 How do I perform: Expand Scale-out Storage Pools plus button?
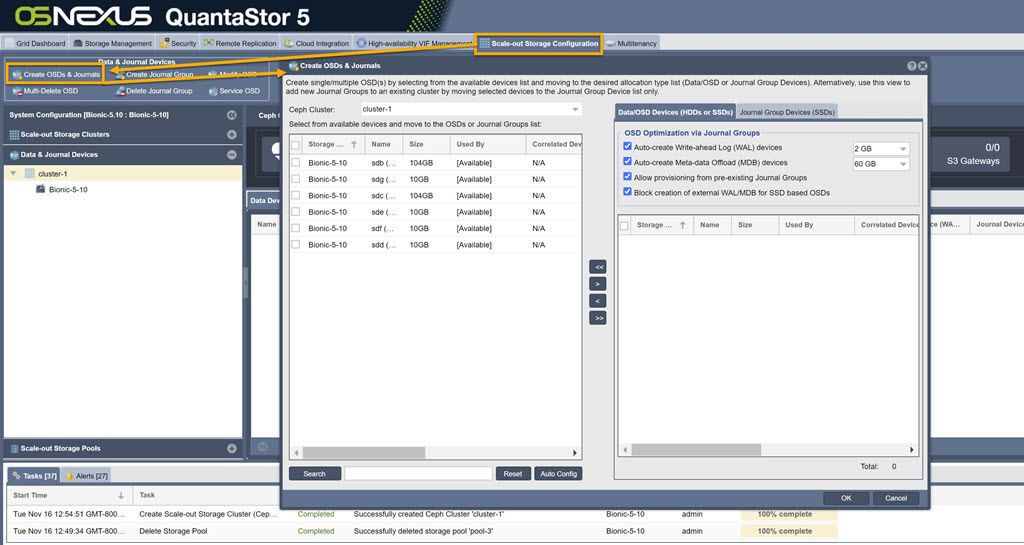tap(232, 448)
